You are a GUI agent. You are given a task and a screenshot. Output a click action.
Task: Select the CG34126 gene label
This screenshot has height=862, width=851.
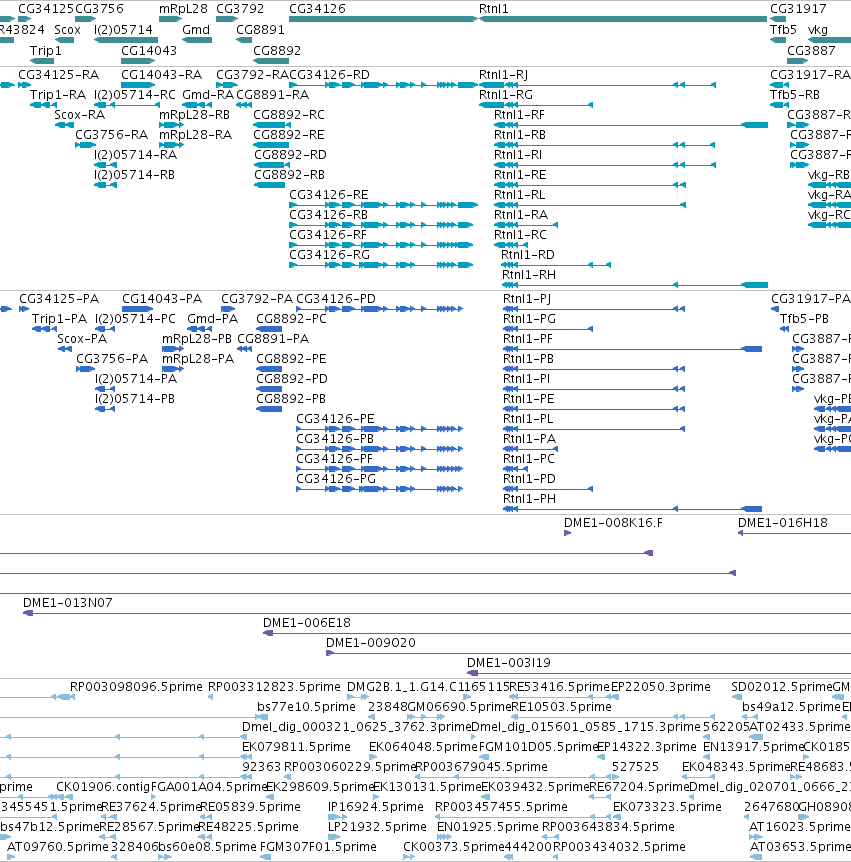[x=317, y=9]
